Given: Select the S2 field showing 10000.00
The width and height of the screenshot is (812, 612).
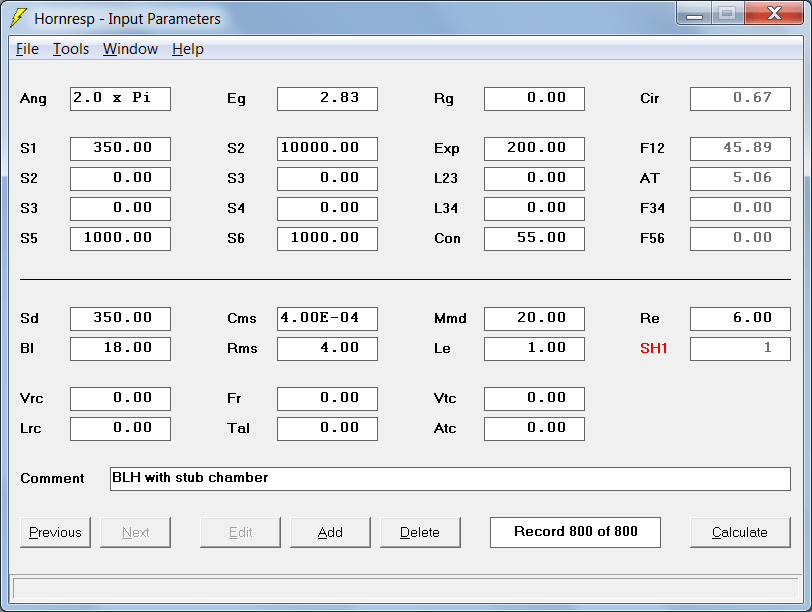Looking at the screenshot, I should coord(327,149).
